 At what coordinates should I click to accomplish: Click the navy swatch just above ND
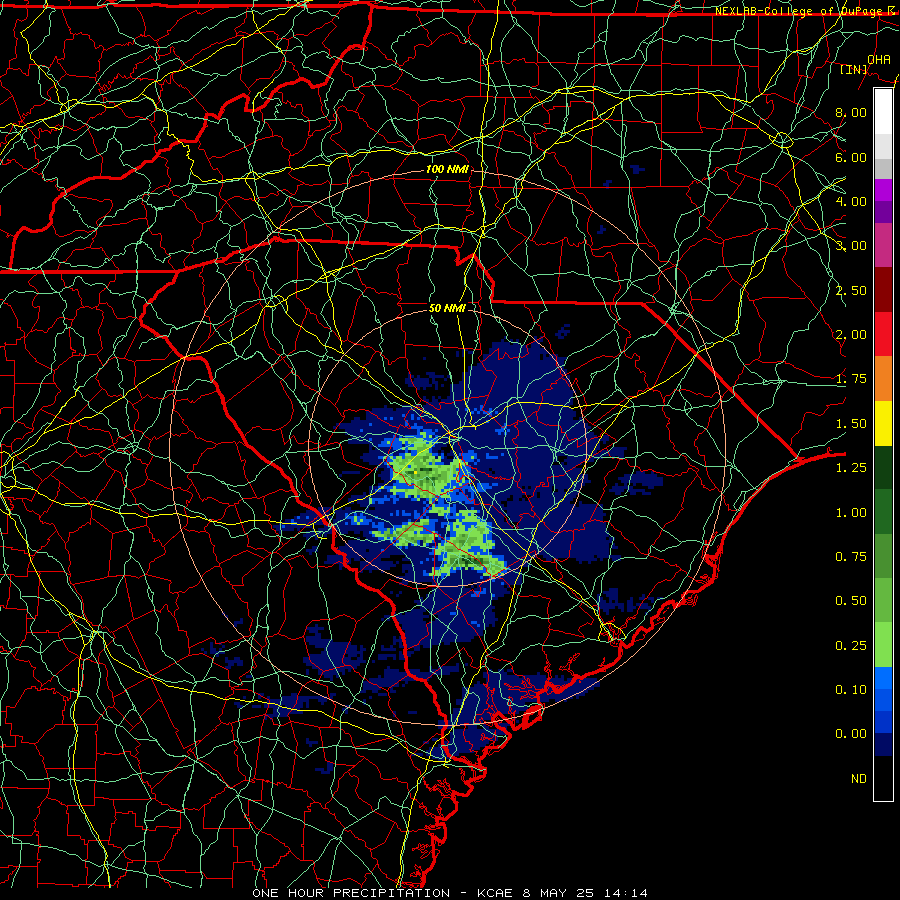coord(883,745)
